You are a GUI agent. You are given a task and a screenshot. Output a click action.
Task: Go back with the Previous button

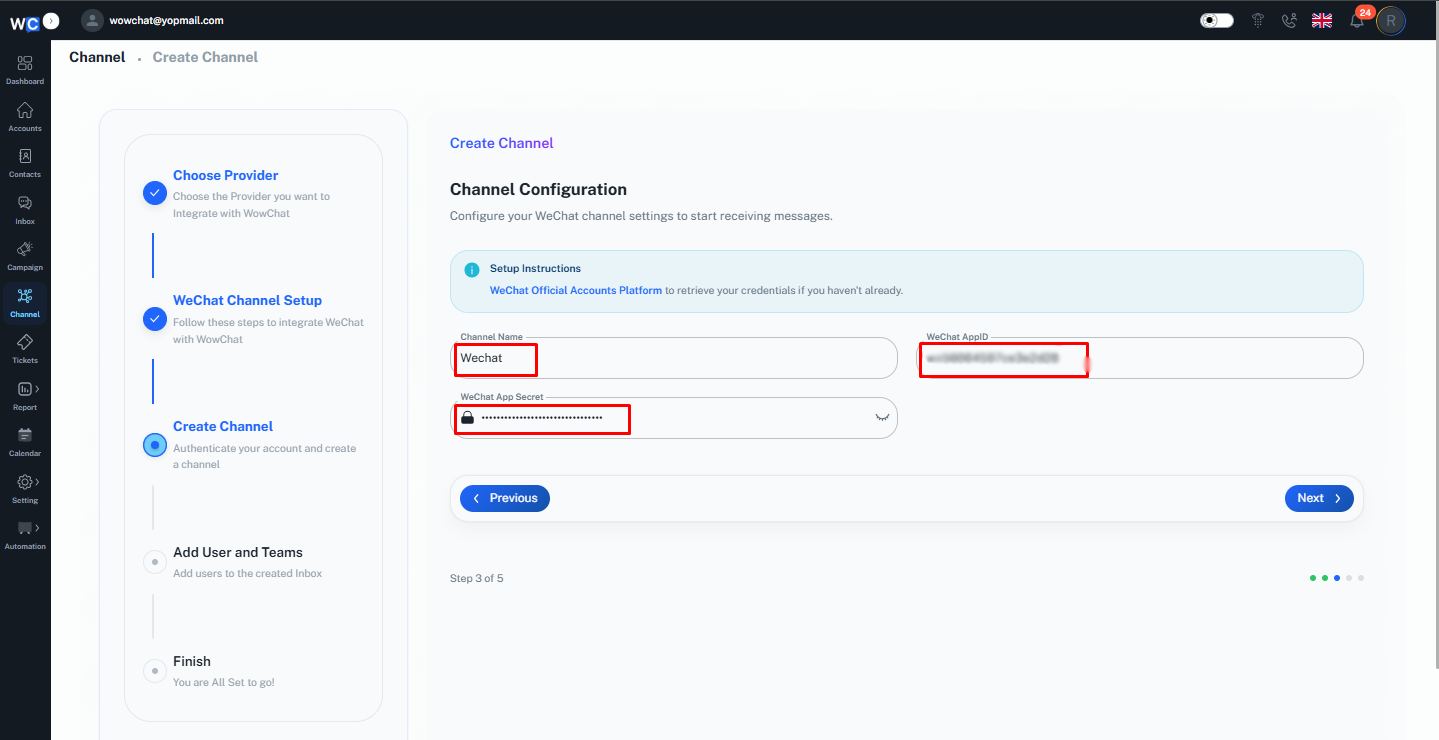pos(505,498)
